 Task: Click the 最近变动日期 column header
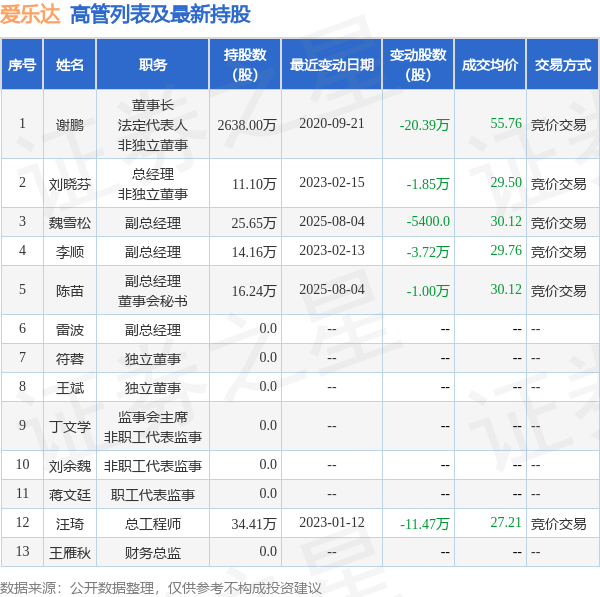pyautogui.click(x=332, y=64)
